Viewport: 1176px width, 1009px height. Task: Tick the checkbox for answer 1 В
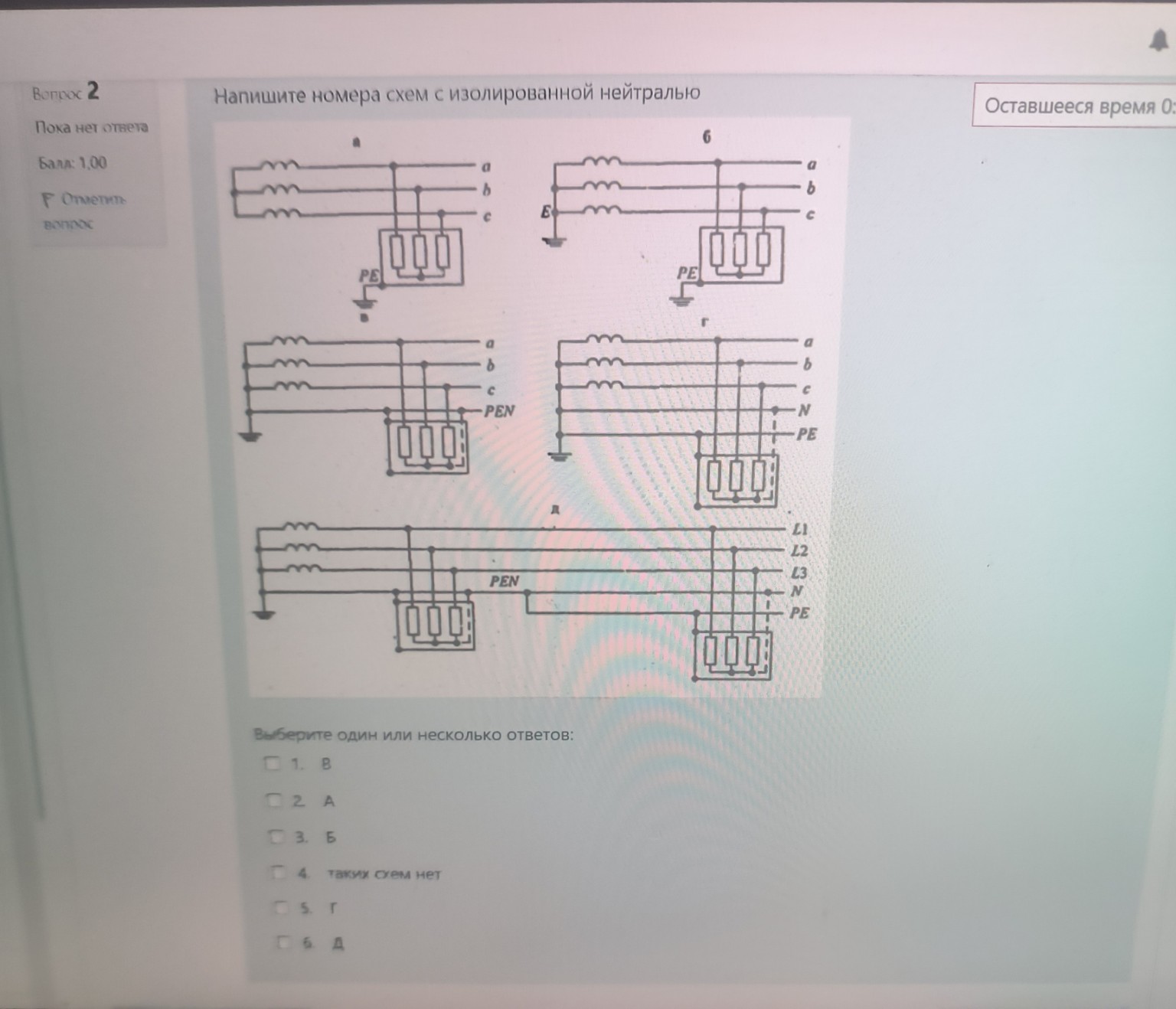point(272,763)
